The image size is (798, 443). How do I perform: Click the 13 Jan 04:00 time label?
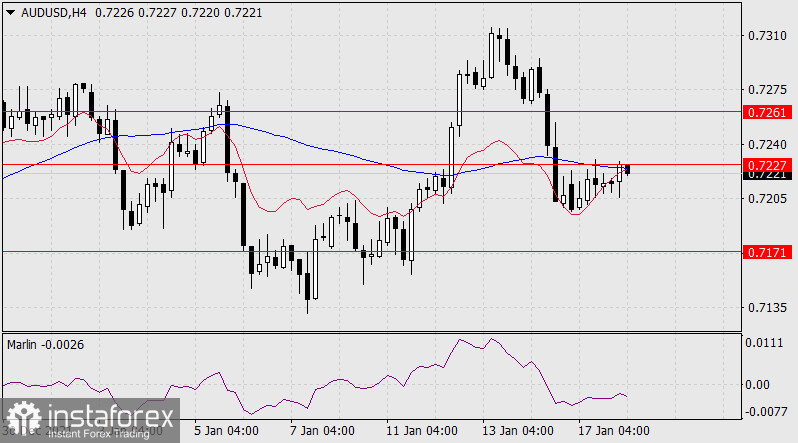point(518,431)
